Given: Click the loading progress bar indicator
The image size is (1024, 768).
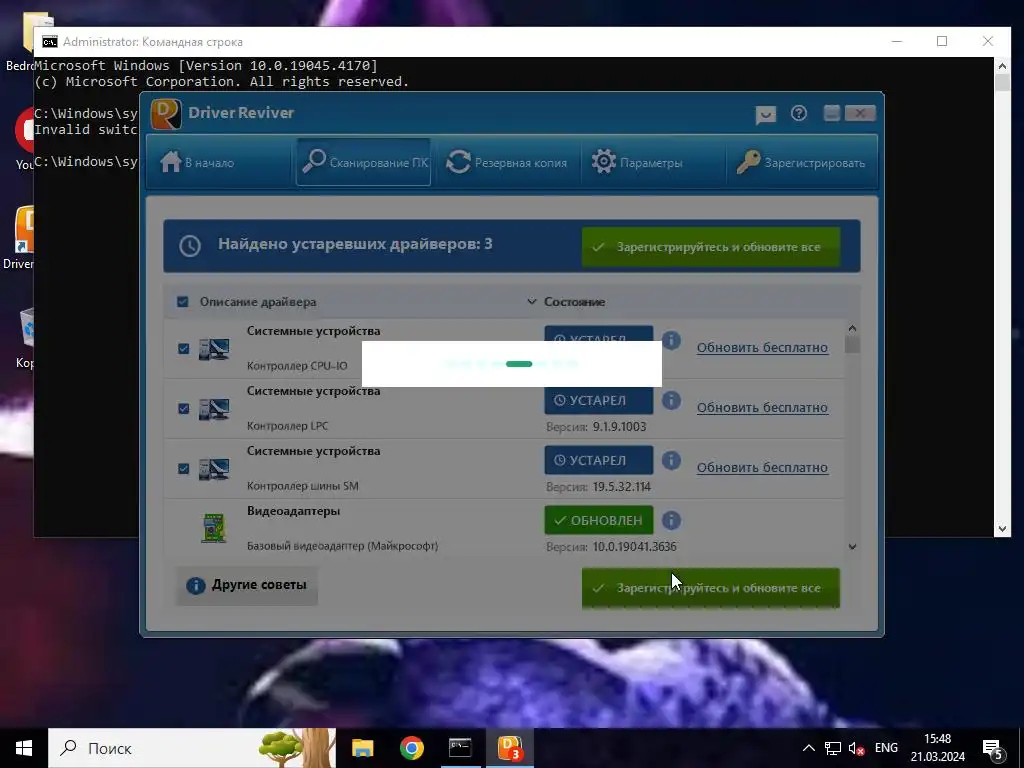Looking at the screenshot, I should 519,364.
